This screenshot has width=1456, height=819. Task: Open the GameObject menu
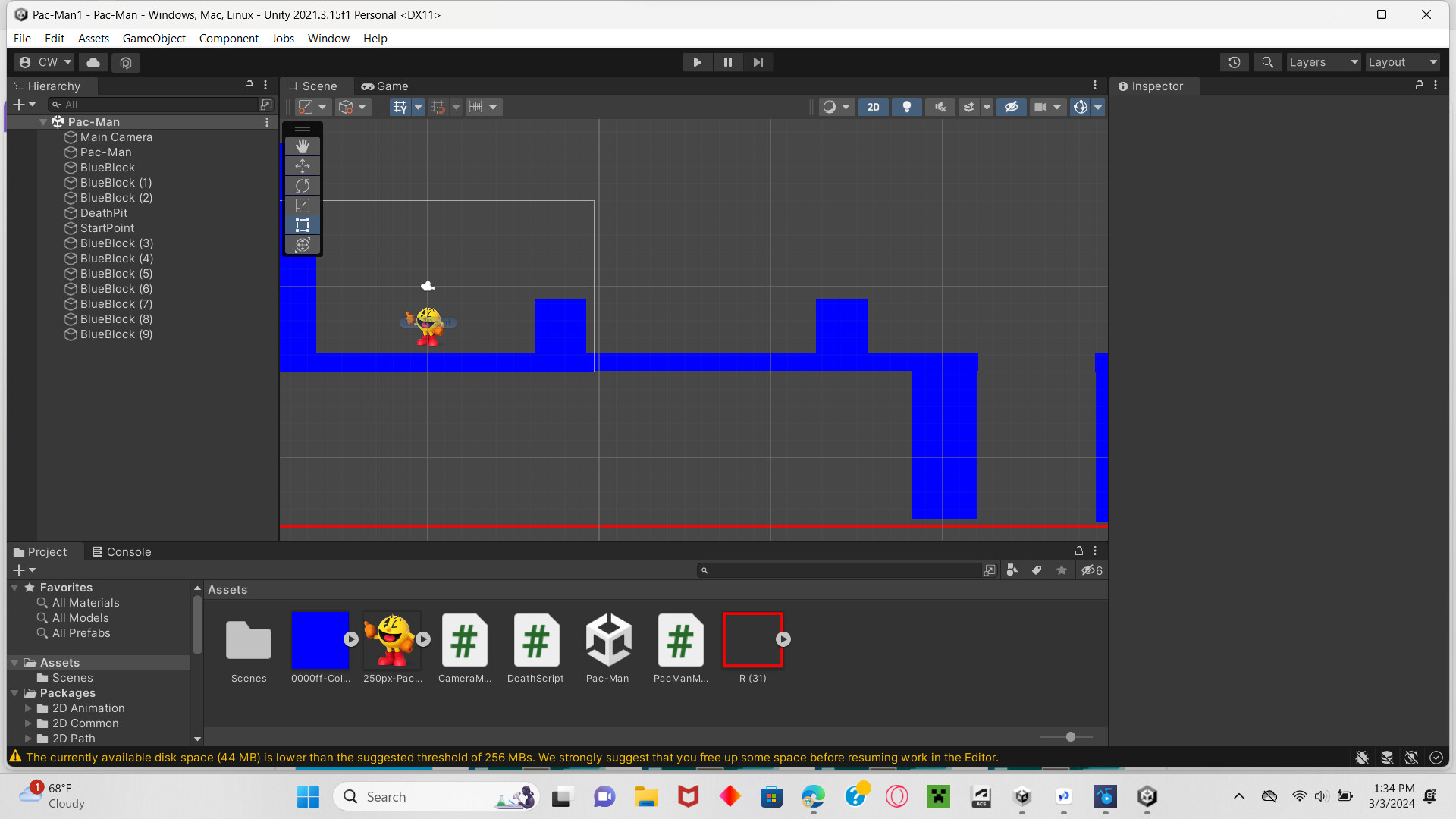click(x=154, y=38)
